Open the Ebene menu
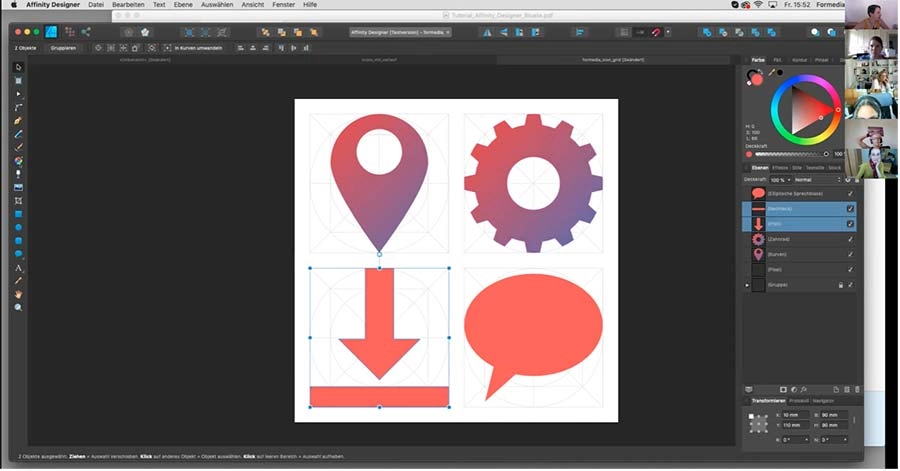900x471 pixels. (x=184, y=5)
